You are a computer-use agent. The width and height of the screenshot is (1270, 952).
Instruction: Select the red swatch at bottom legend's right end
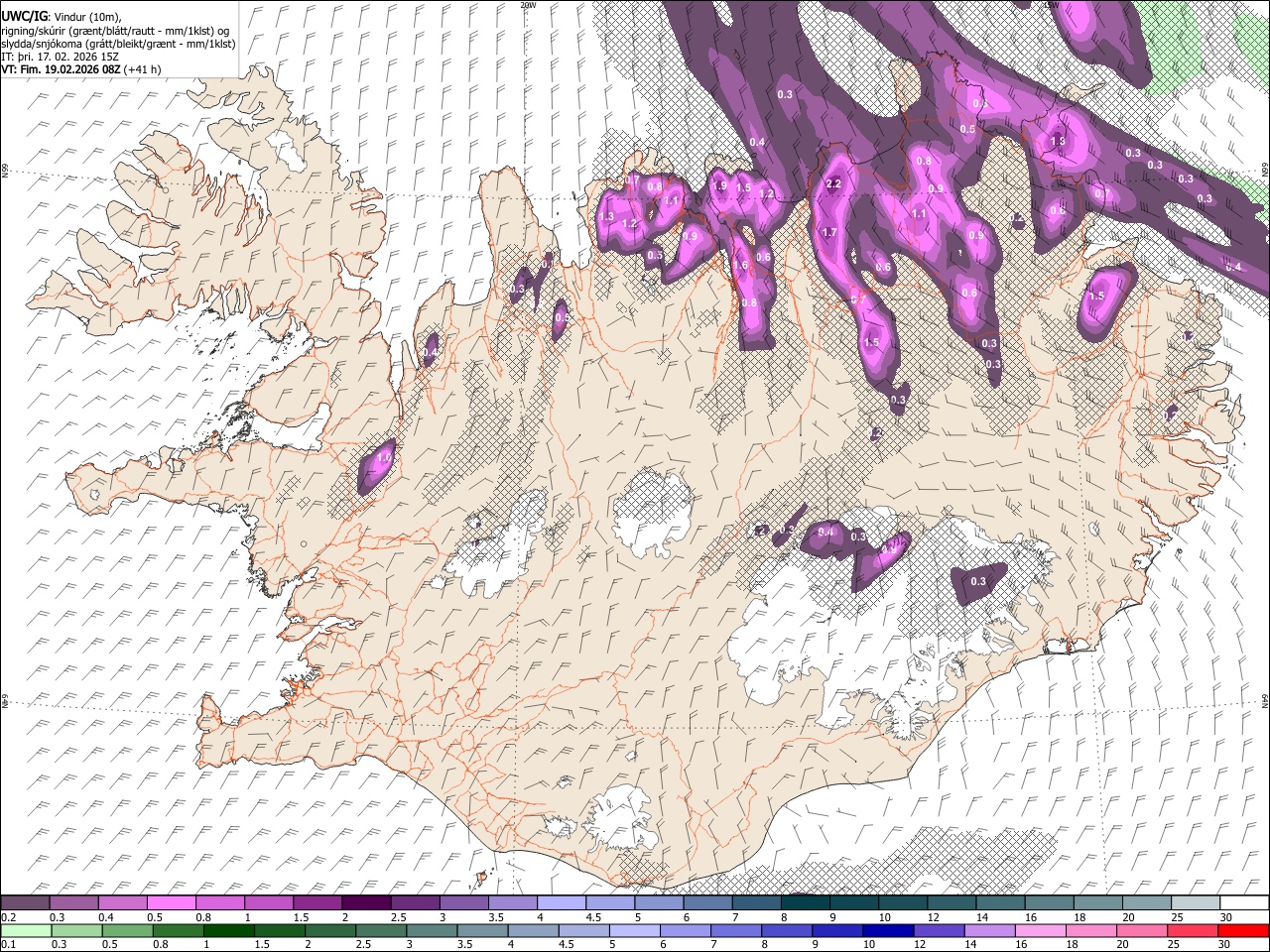pyautogui.click(x=1242, y=930)
